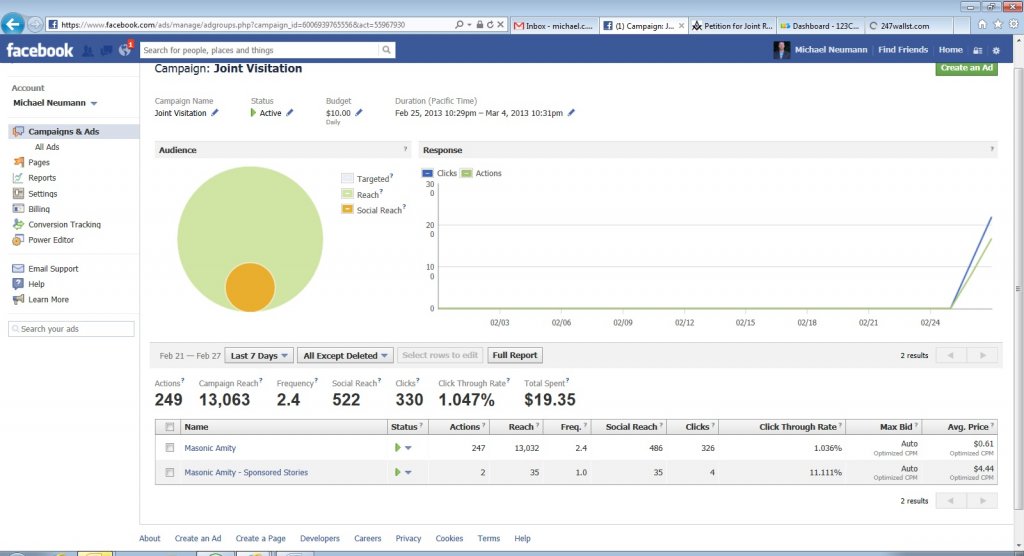1024x556 pixels.
Task: Click the Privacy footer link
Action: pos(408,538)
